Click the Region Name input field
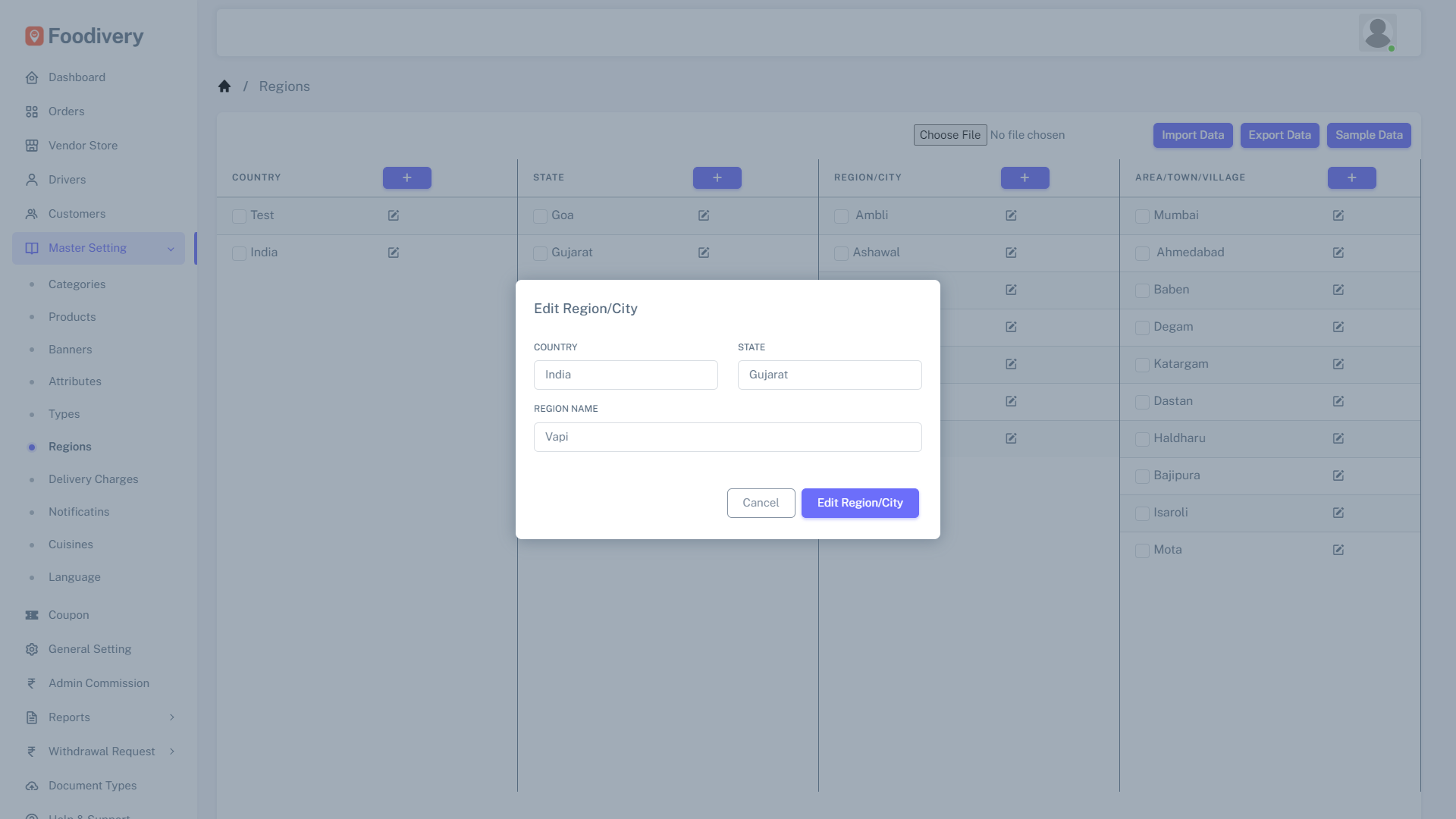The width and height of the screenshot is (1456, 819). point(727,437)
